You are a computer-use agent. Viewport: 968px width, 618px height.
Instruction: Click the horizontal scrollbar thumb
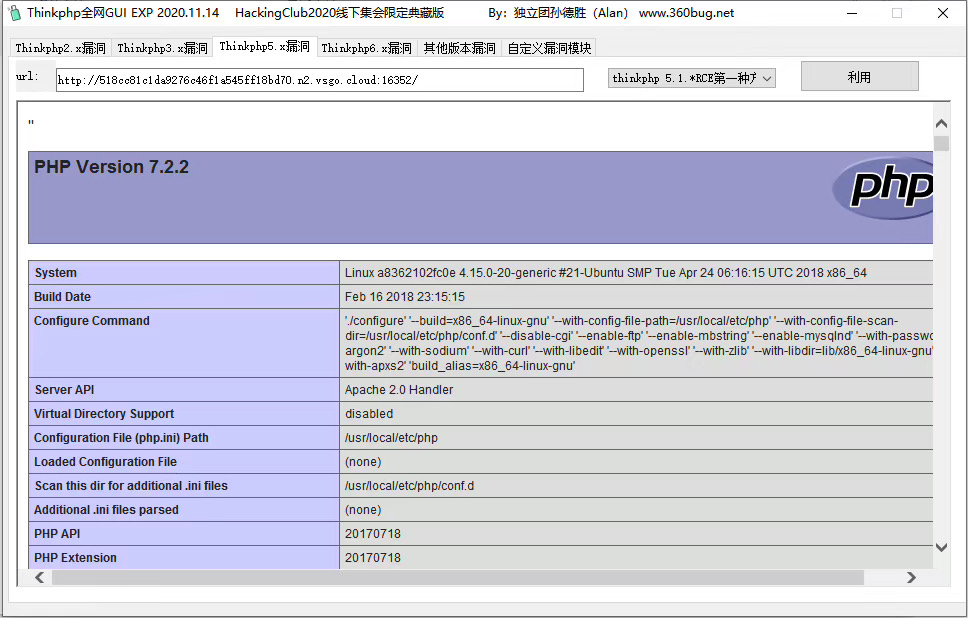(x=457, y=577)
